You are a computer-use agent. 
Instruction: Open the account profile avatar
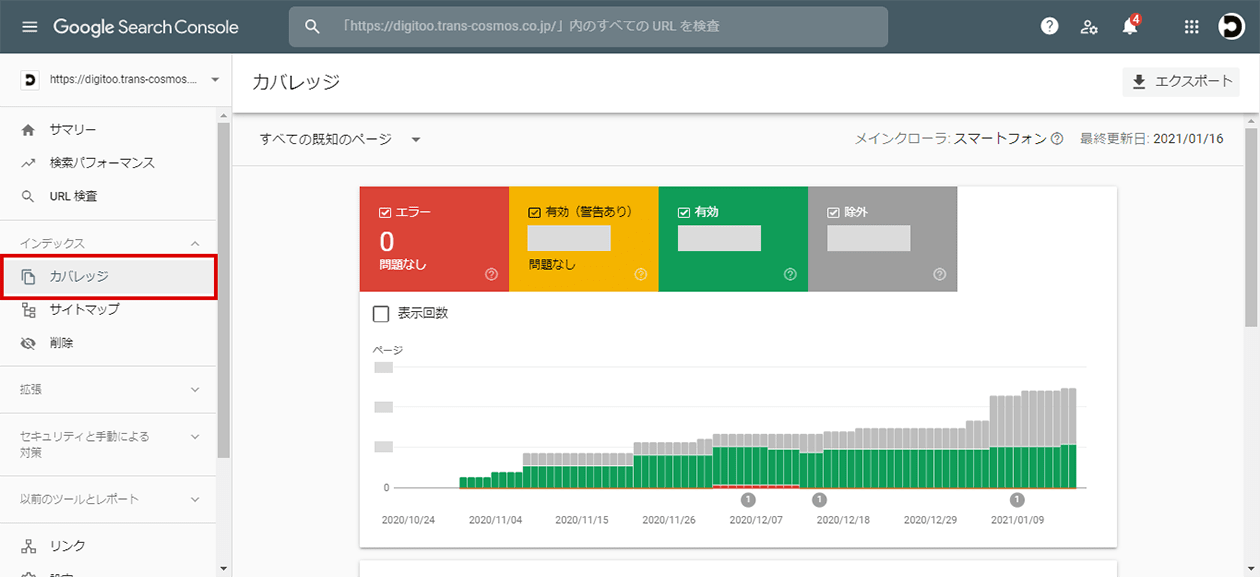coord(1231,27)
